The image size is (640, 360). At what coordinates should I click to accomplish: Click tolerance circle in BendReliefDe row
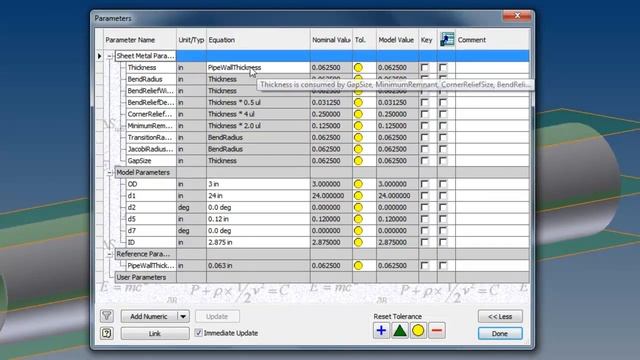358,102
